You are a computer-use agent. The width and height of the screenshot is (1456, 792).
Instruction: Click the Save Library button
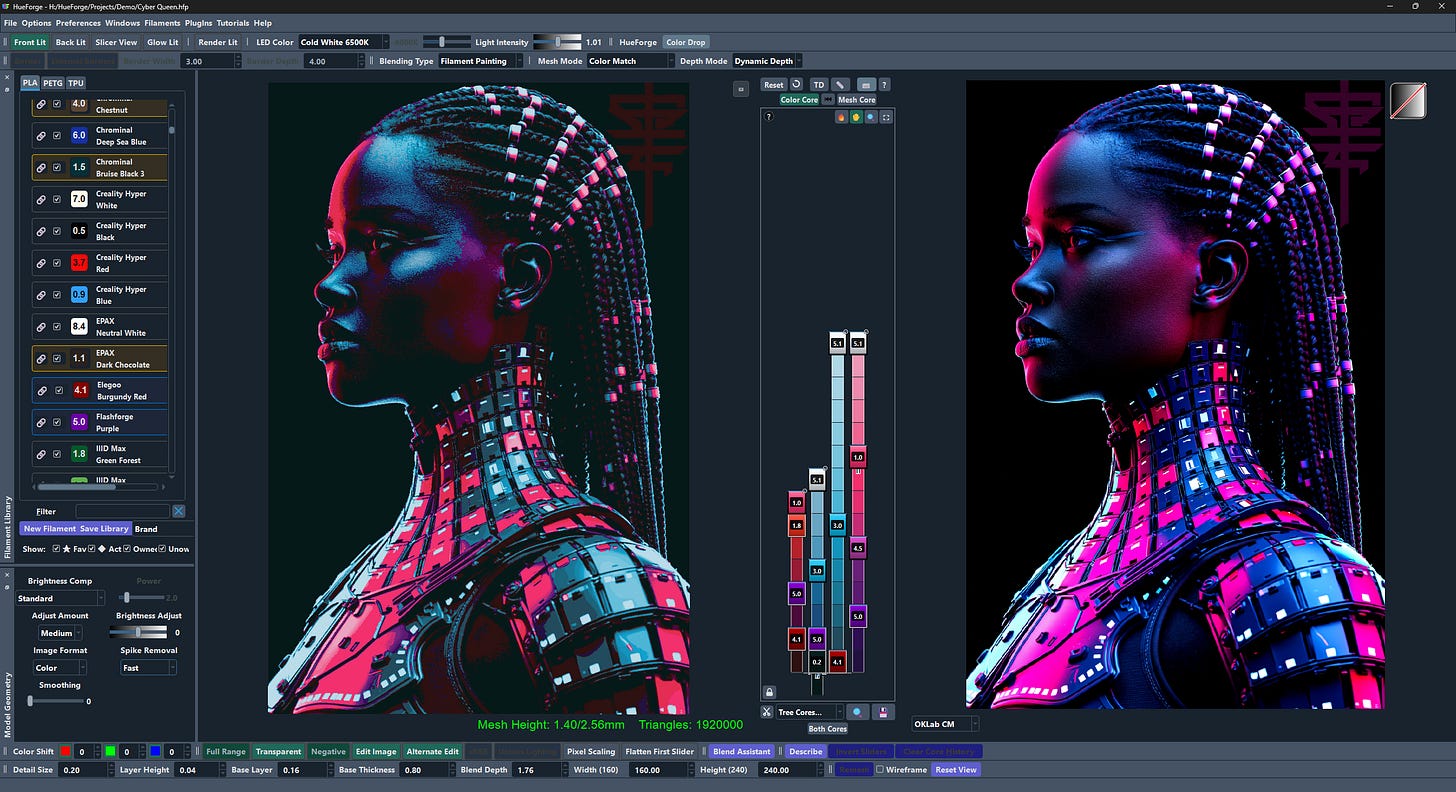tap(104, 529)
